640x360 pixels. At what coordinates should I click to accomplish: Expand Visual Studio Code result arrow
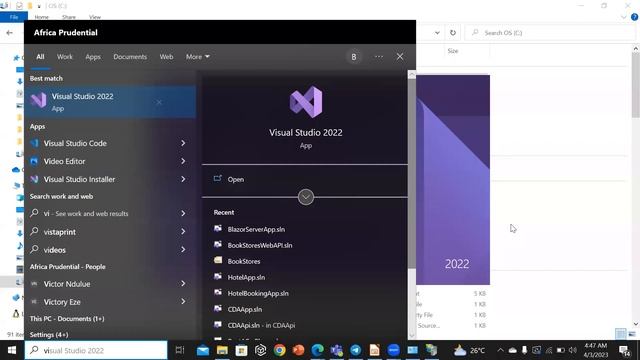coord(183,143)
